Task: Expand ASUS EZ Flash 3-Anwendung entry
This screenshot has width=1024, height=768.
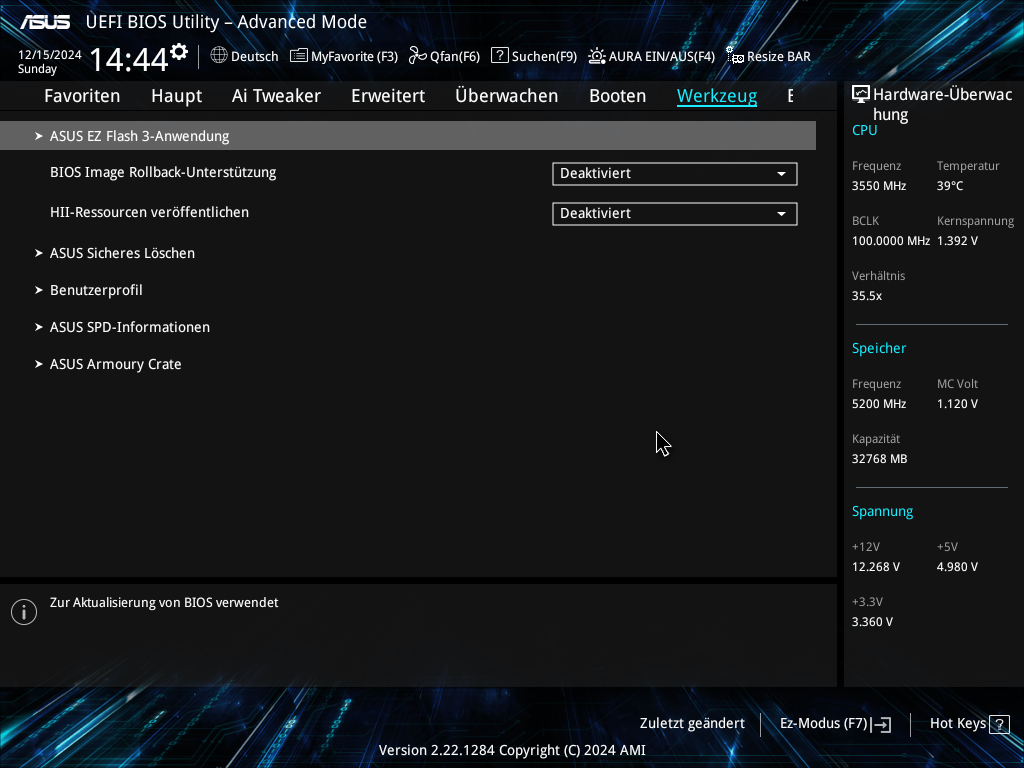Action: pos(408,136)
